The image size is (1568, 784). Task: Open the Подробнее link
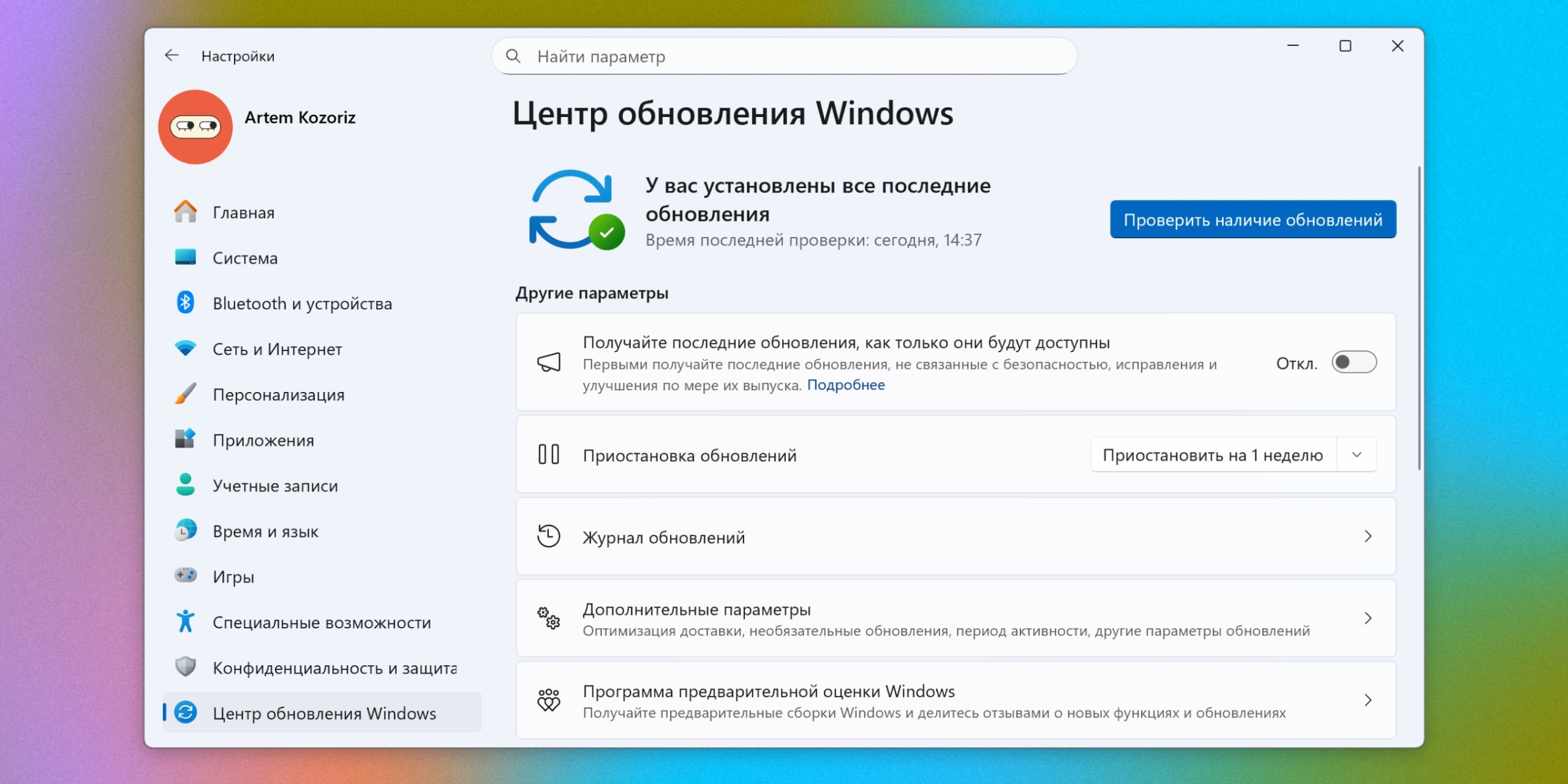[847, 384]
